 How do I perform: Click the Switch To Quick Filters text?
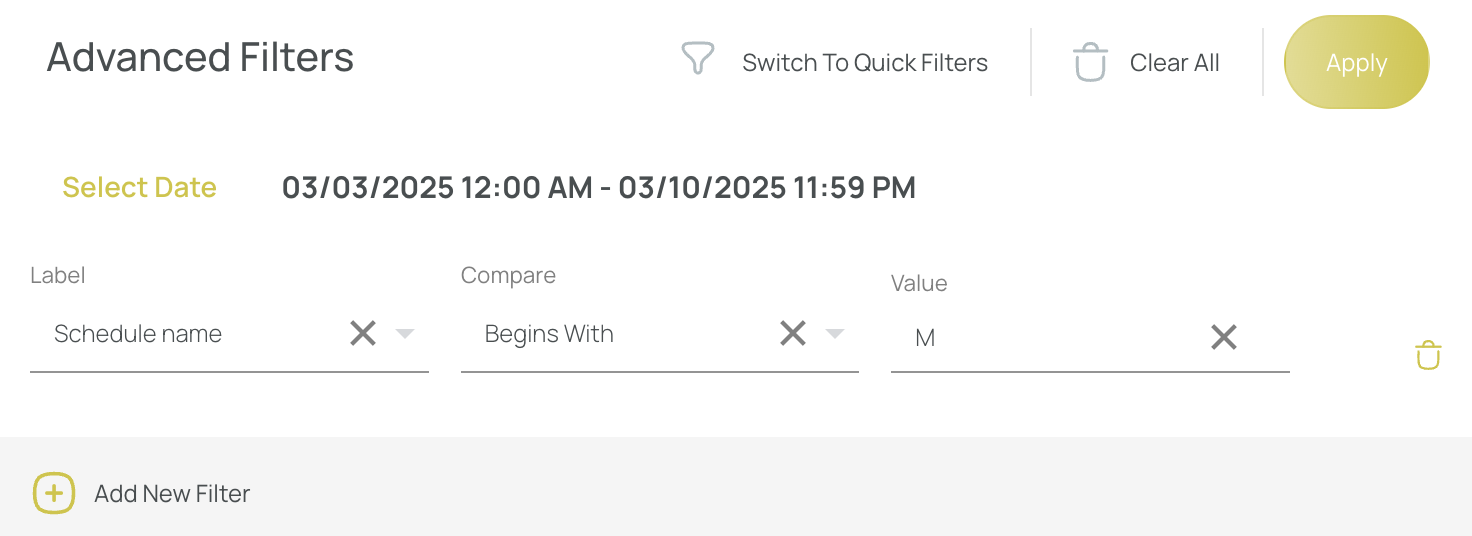pos(865,63)
